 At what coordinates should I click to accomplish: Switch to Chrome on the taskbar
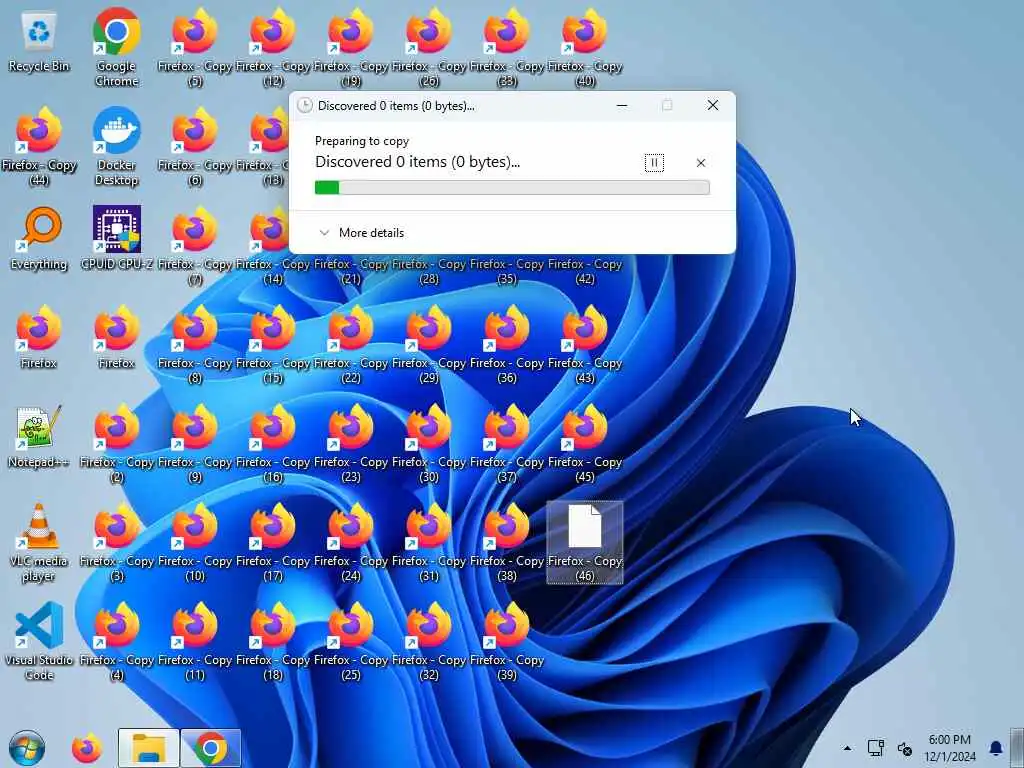point(210,748)
